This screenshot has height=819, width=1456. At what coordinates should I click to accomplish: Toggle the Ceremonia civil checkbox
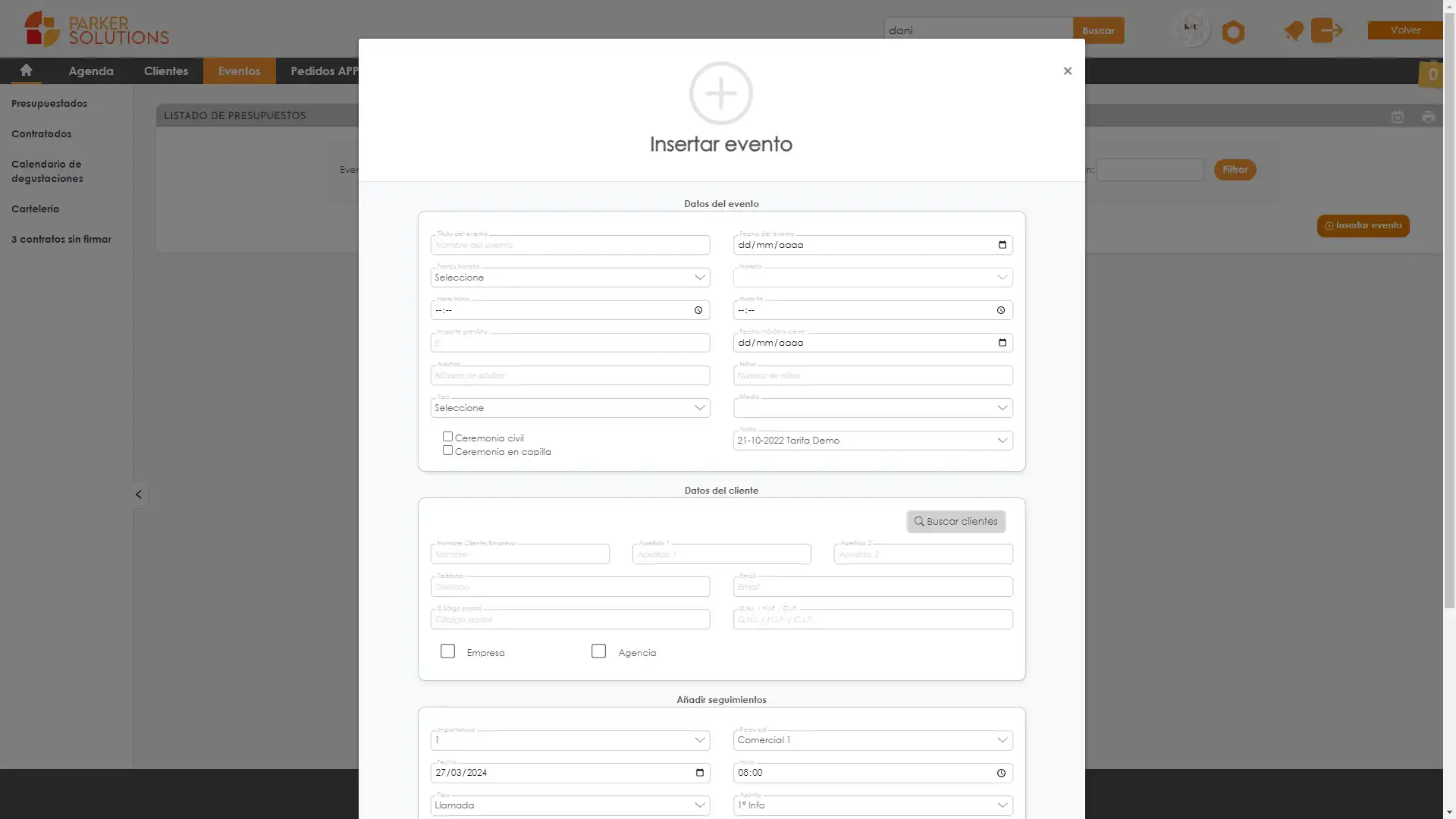coord(447,437)
